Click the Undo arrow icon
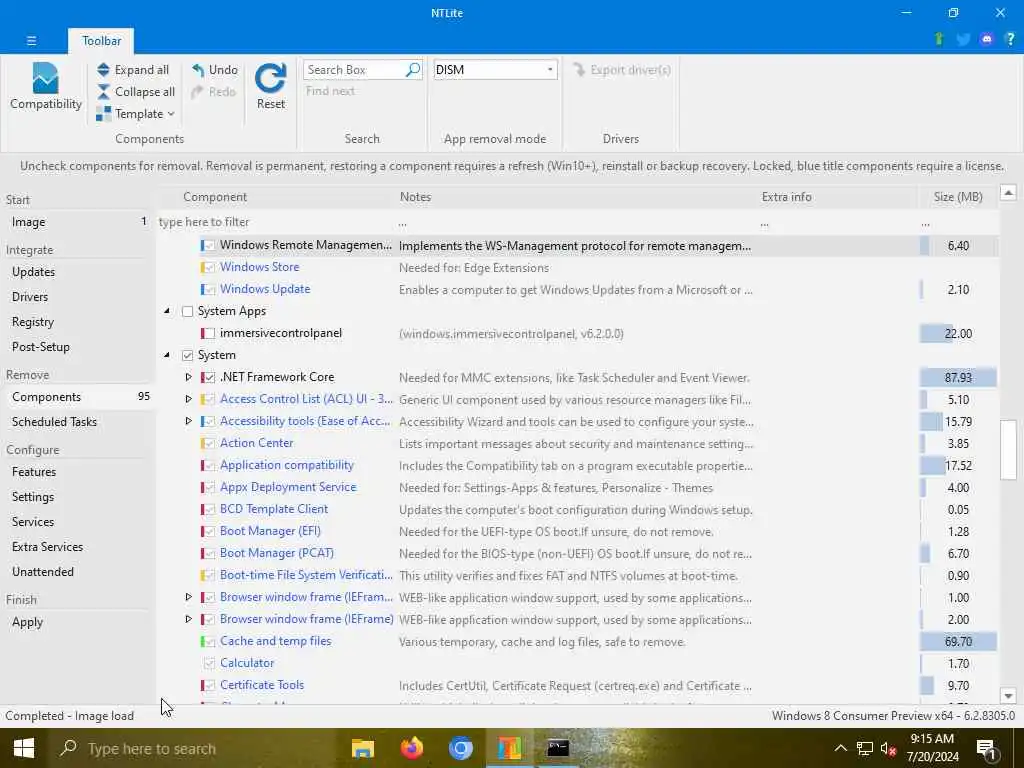Screen dimensions: 1024x768 click(x=198, y=69)
